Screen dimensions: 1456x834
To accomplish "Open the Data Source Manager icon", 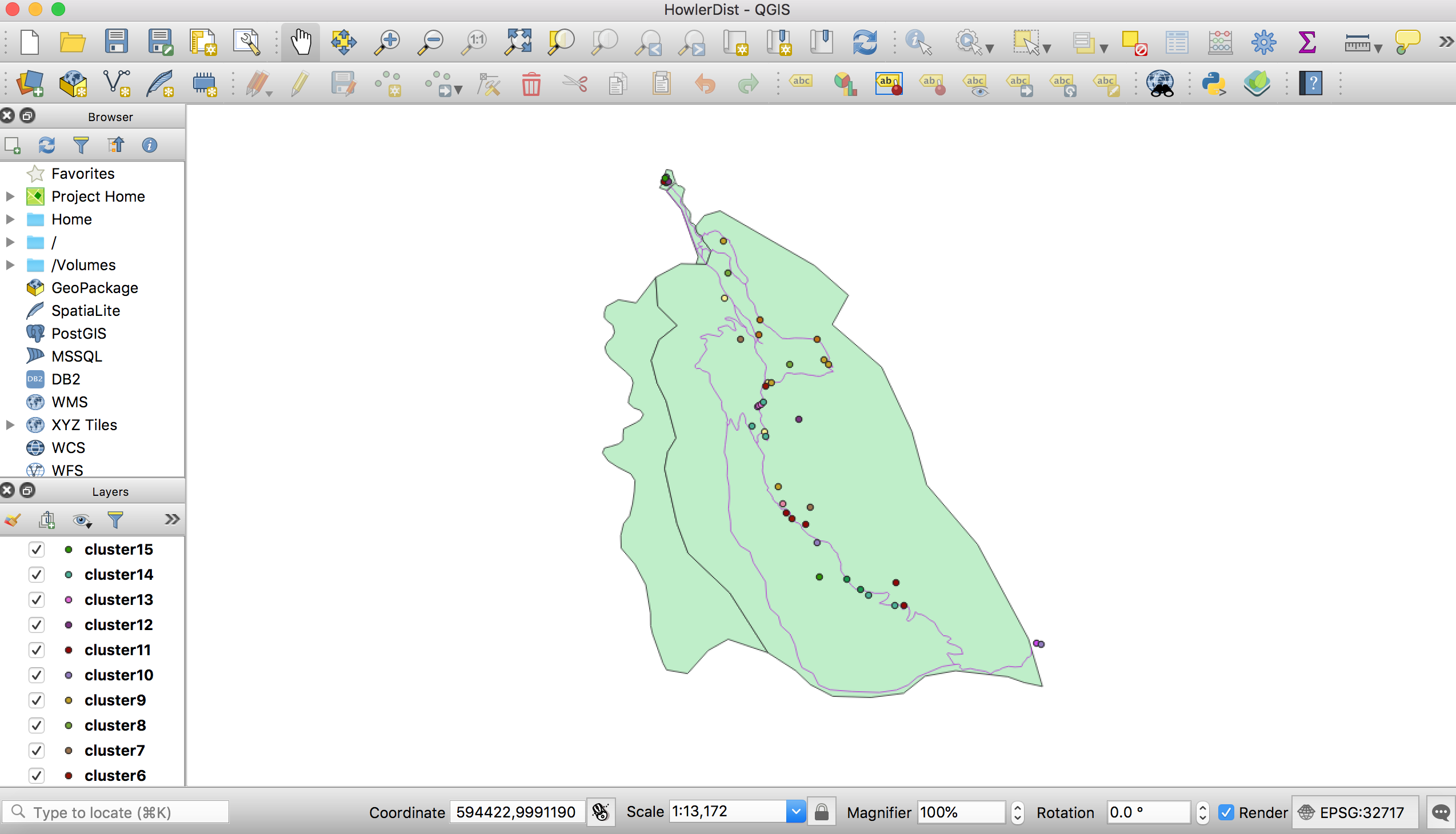I will point(30,83).
